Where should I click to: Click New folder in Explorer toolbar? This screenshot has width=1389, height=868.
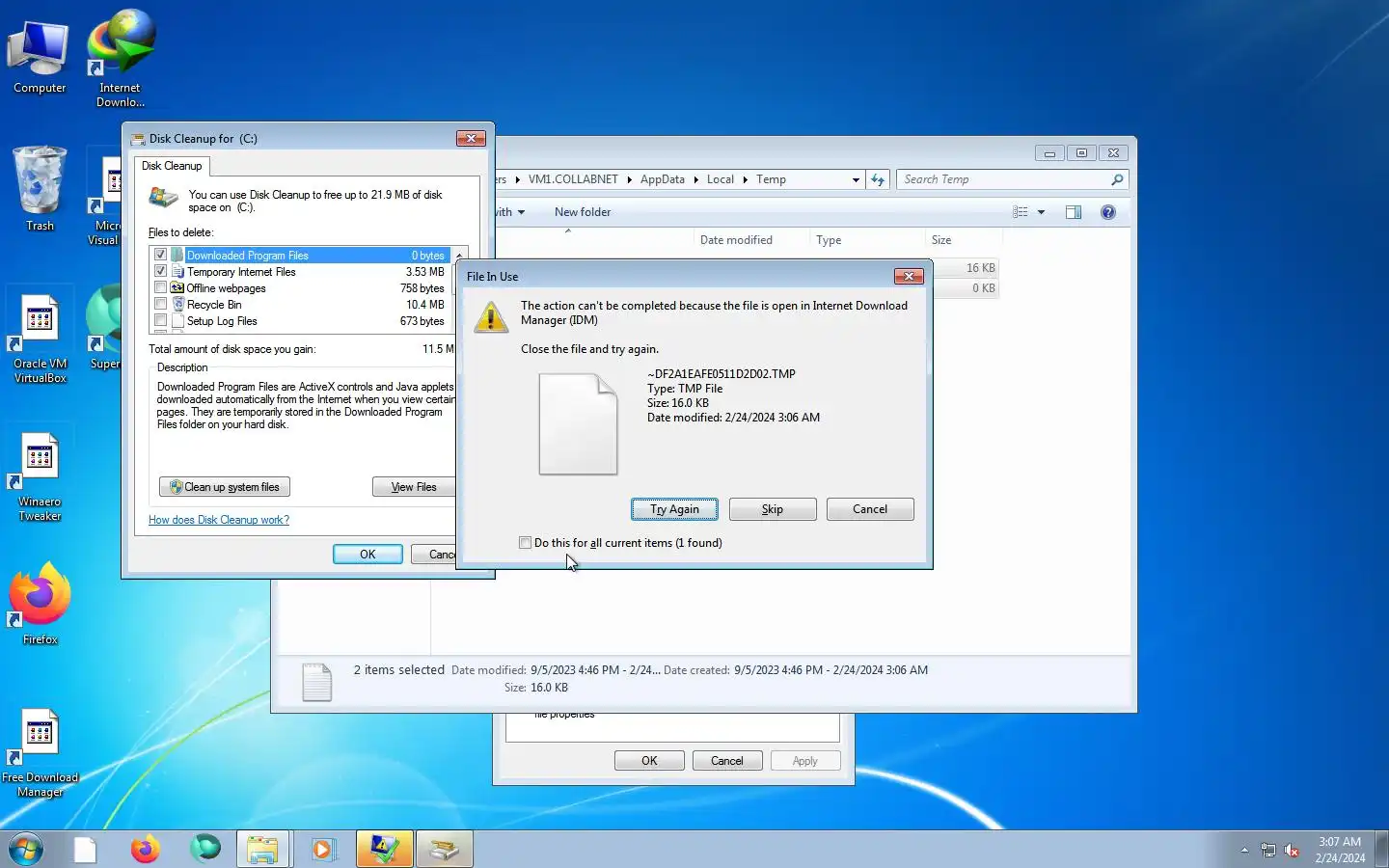click(x=583, y=212)
